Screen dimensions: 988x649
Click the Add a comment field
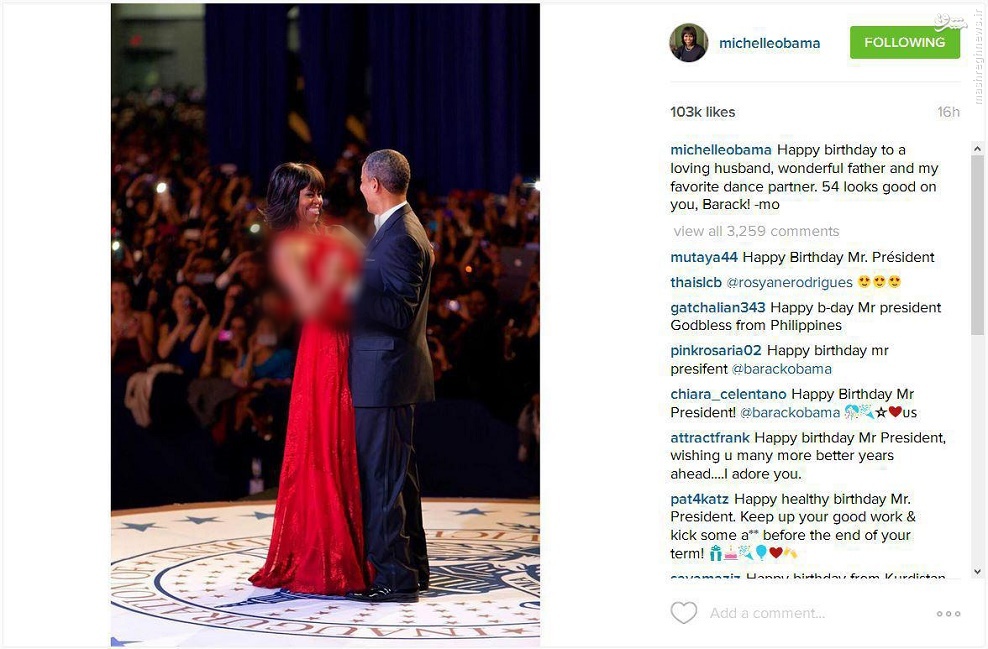click(815, 613)
